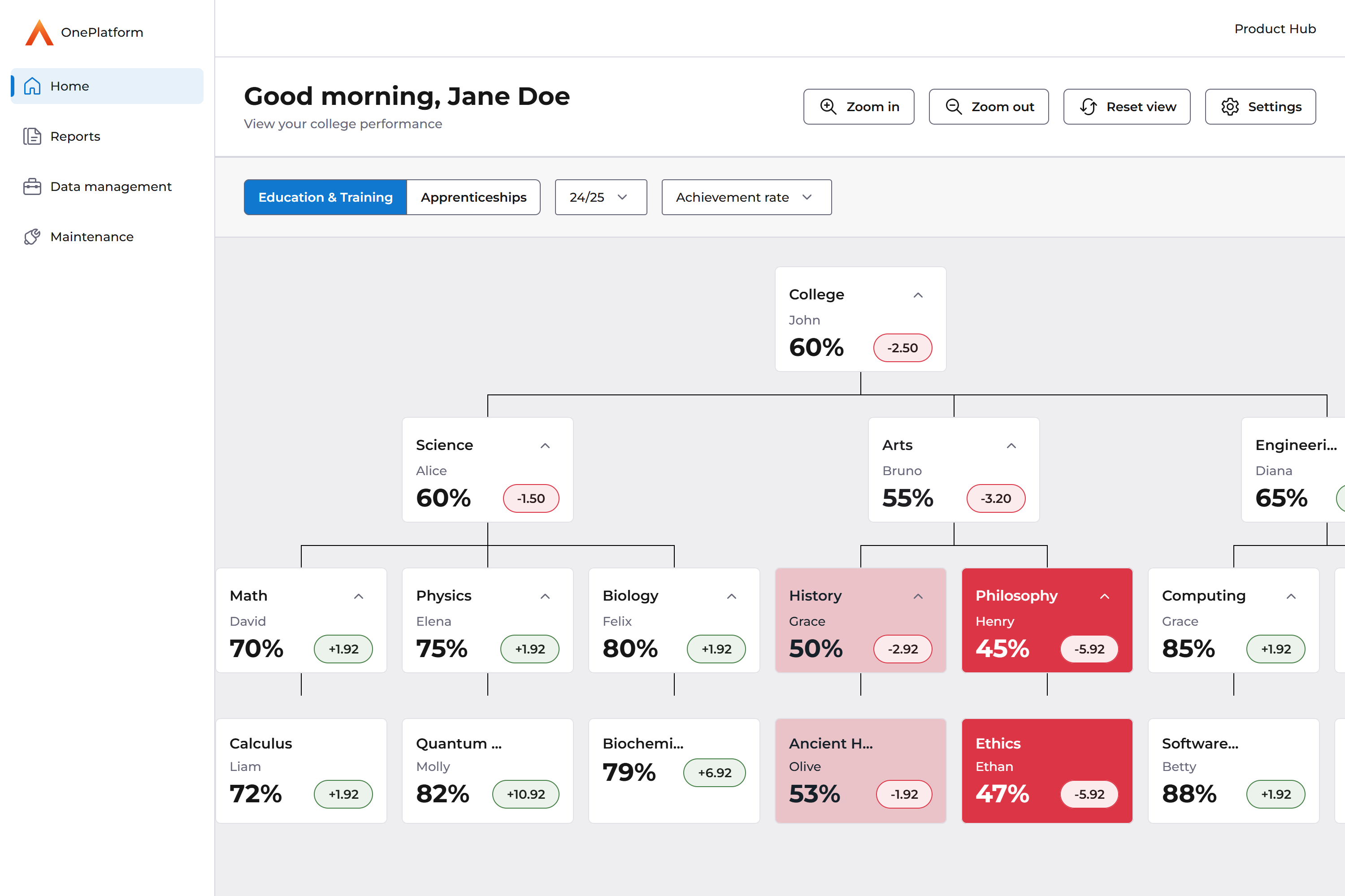This screenshot has height=896, width=1345.
Task: Collapse the Philosophy card chevron
Action: (x=1104, y=596)
